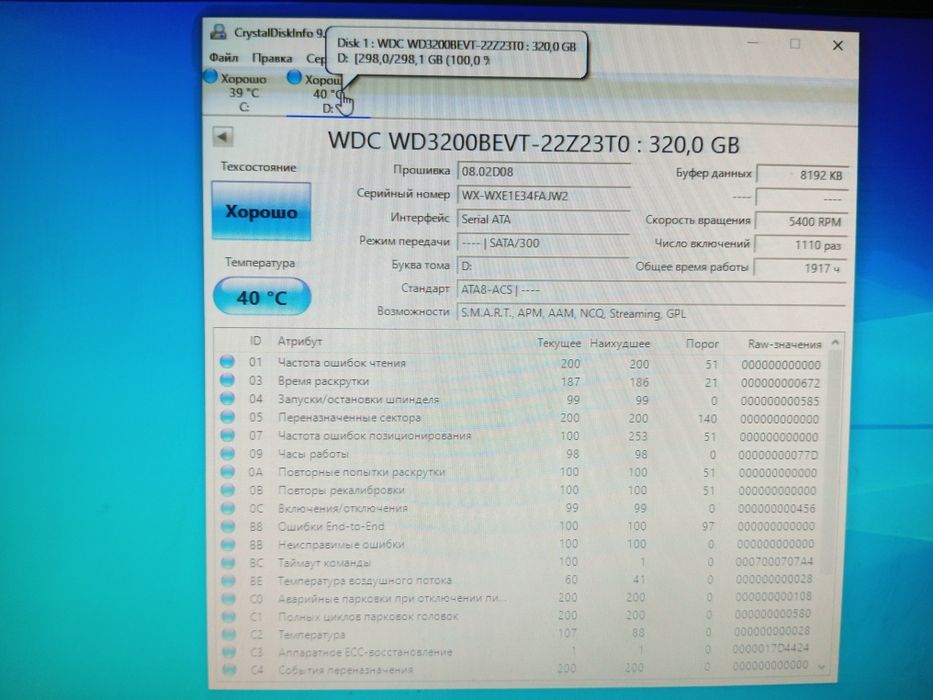Click the Serial ATA interface field
The width and height of the screenshot is (933, 700).
point(543,219)
